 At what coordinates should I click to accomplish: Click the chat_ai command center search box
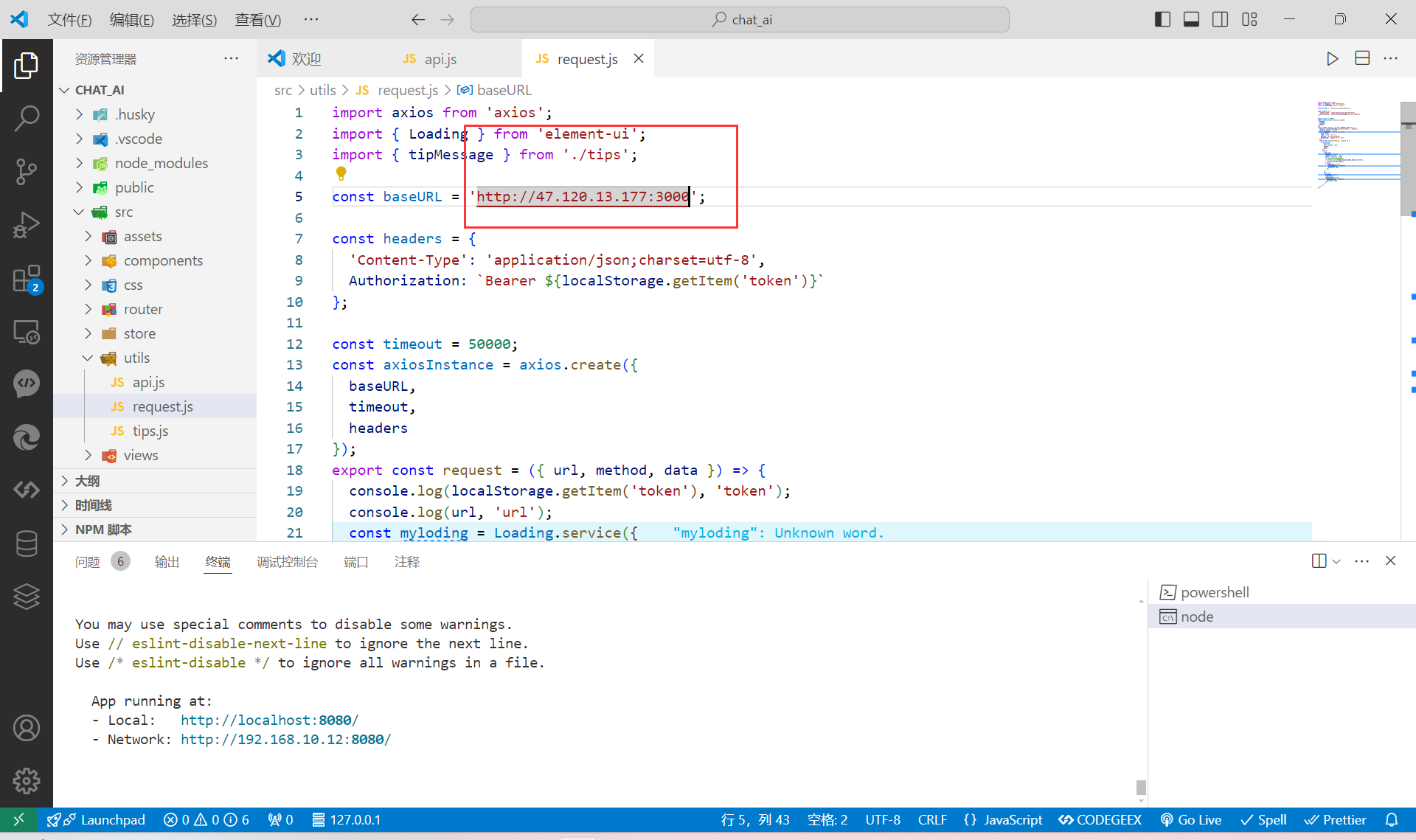(740, 20)
